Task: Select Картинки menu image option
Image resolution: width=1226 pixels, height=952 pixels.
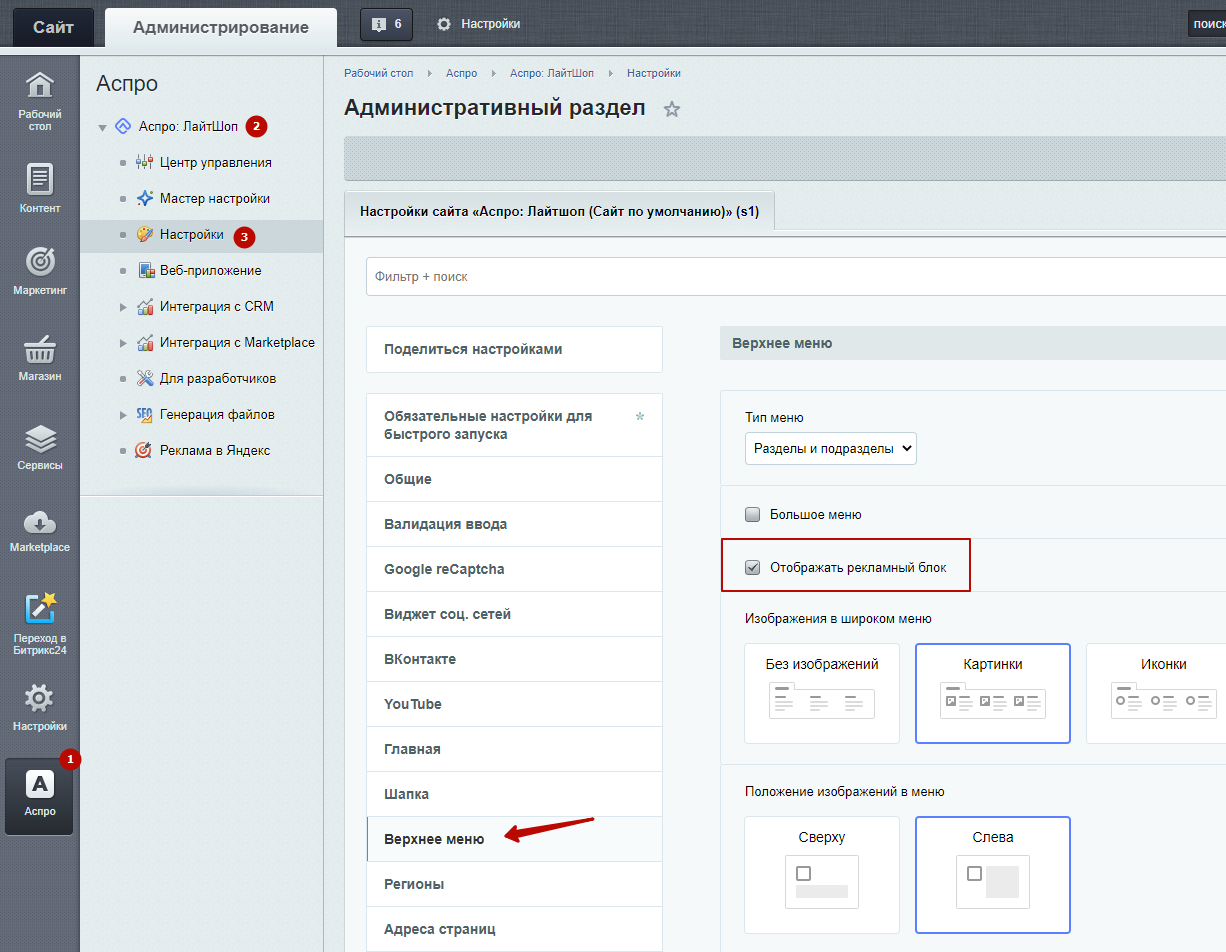Action: tap(993, 693)
